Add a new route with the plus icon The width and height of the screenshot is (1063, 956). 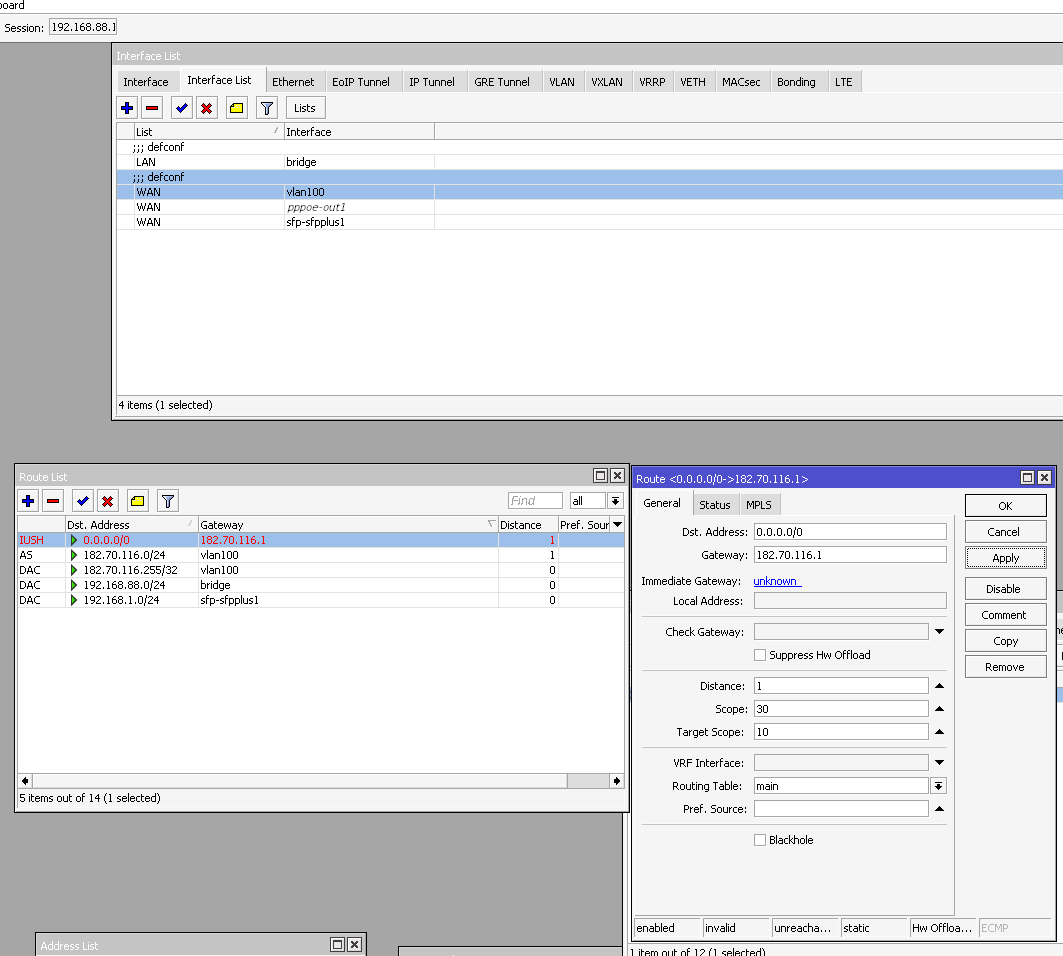click(x=28, y=501)
